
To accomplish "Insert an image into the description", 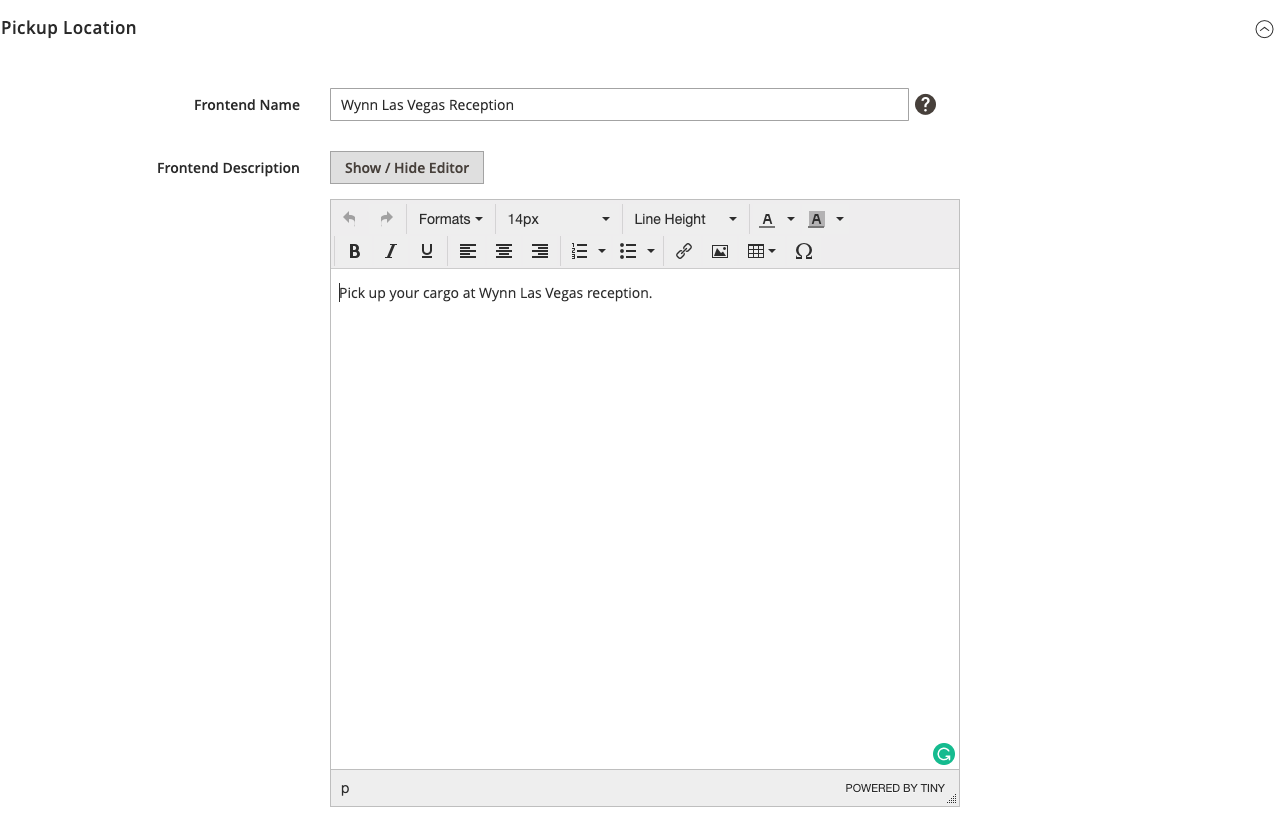I will 720,251.
